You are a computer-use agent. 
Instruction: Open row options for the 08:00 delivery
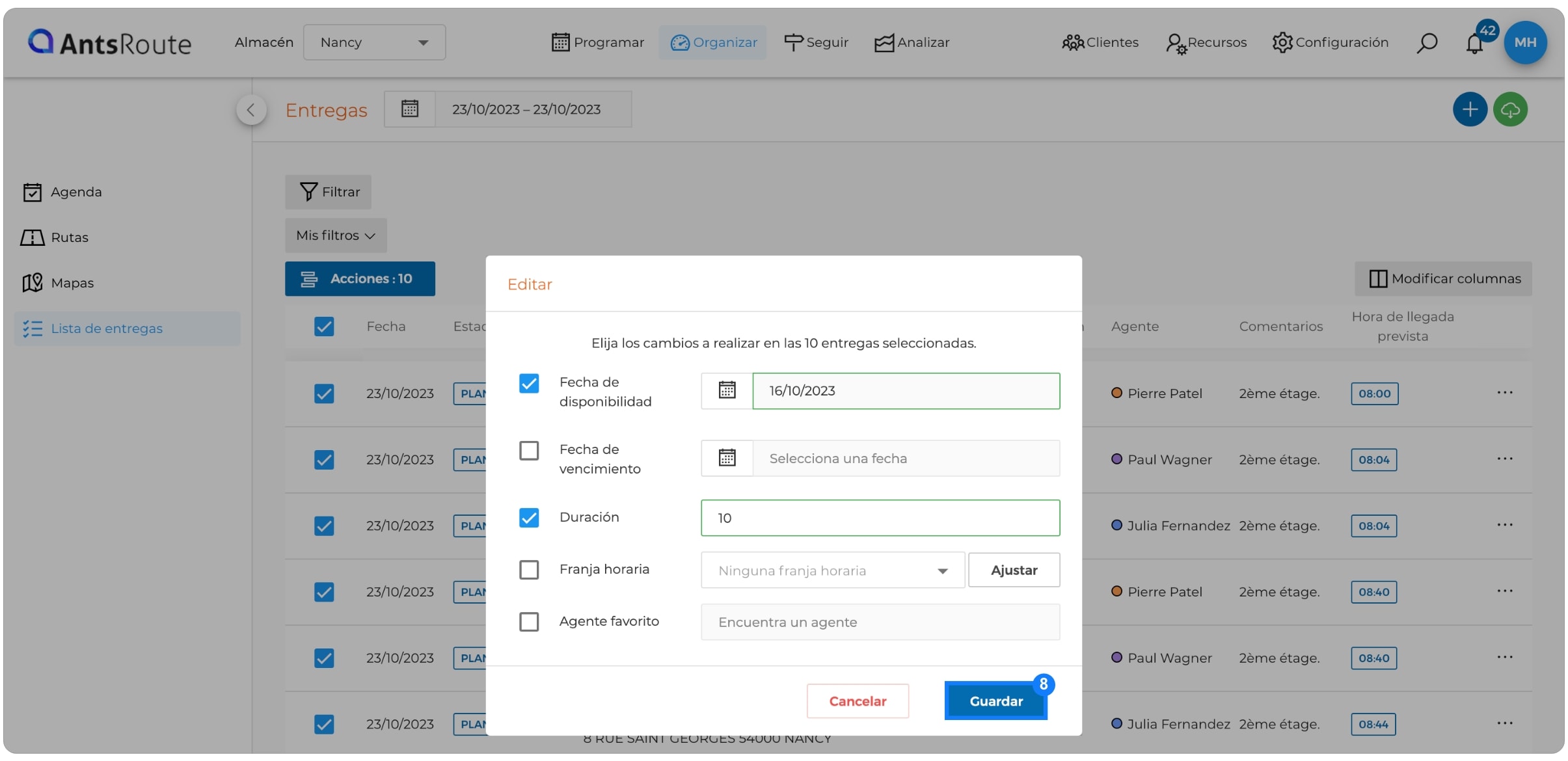click(x=1504, y=392)
